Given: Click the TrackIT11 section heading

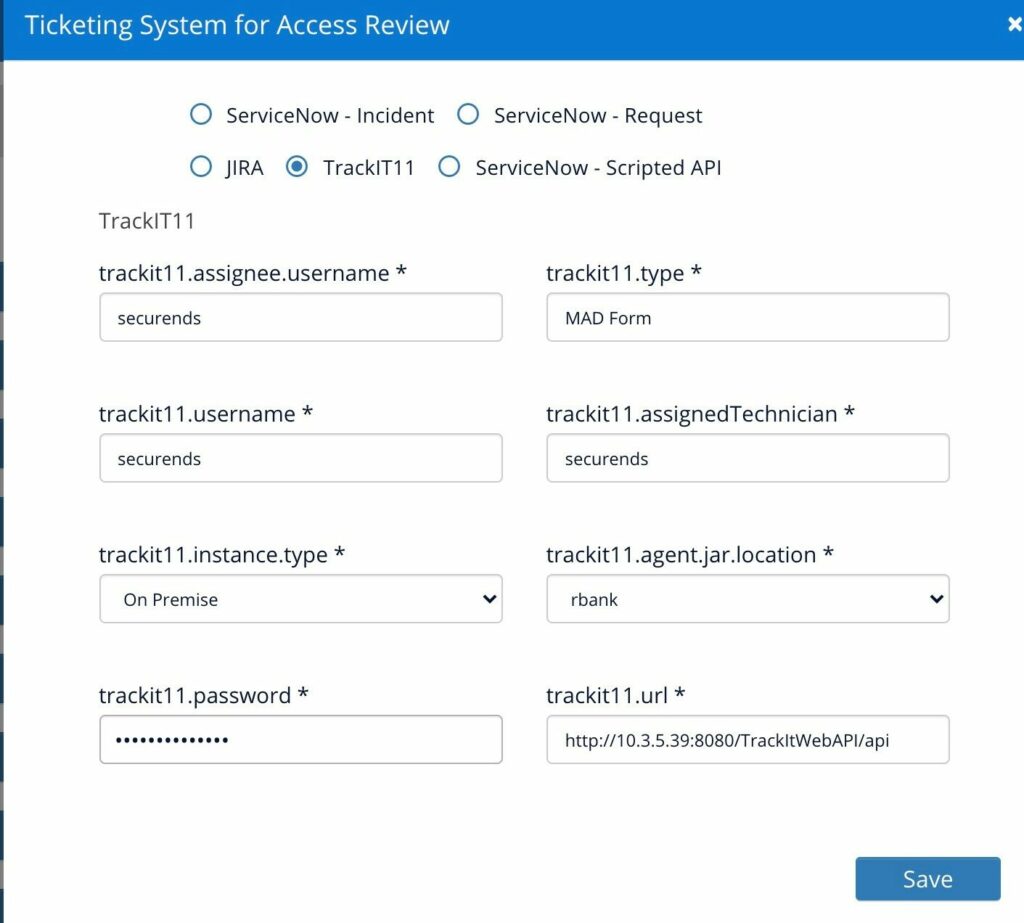Looking at the screenshot, I should tap(146, 221).
